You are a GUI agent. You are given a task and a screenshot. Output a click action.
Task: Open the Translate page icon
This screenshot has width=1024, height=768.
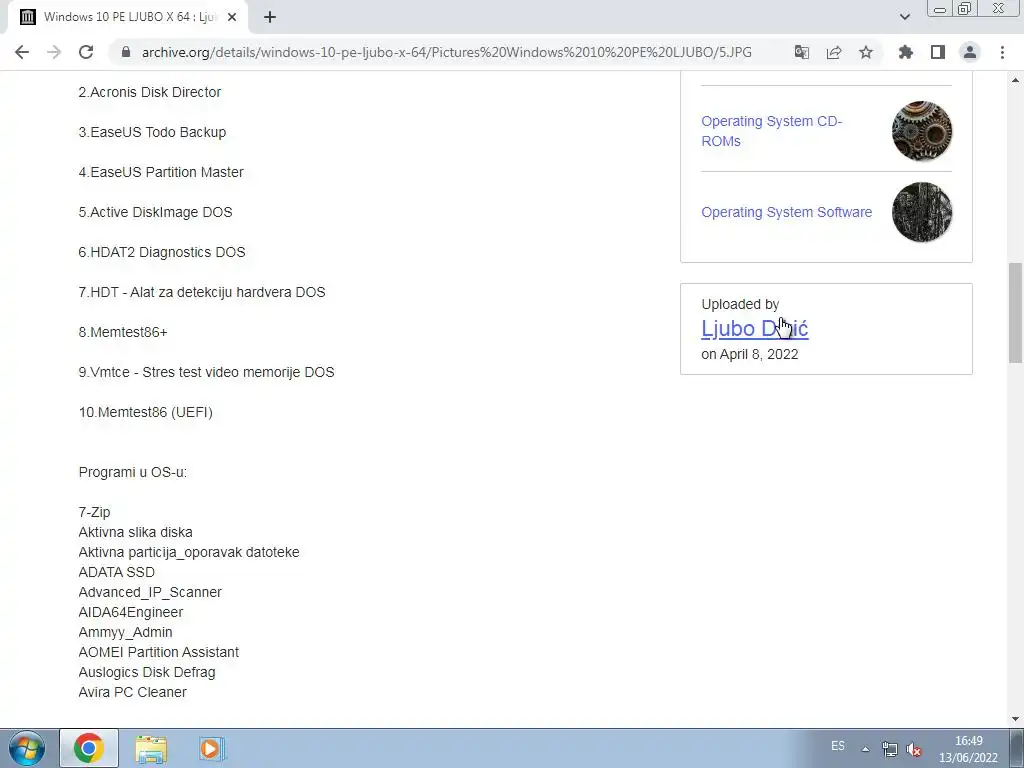point(802,52)
